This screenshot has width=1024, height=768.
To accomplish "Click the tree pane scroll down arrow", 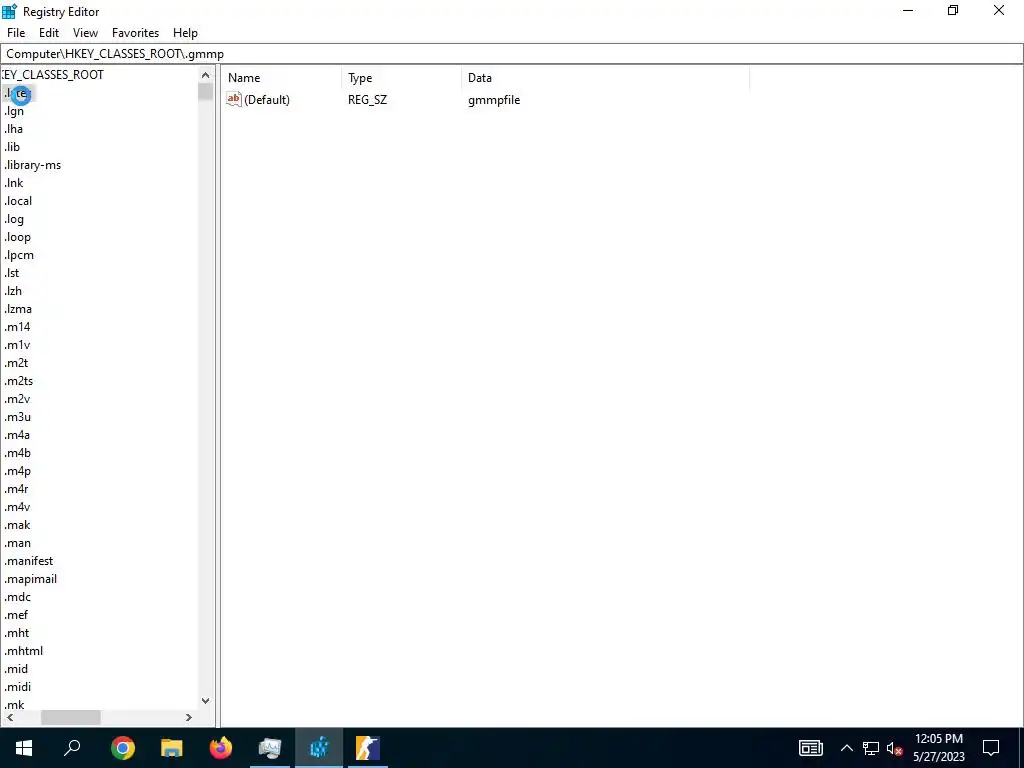I will click(x=205, y=701).
